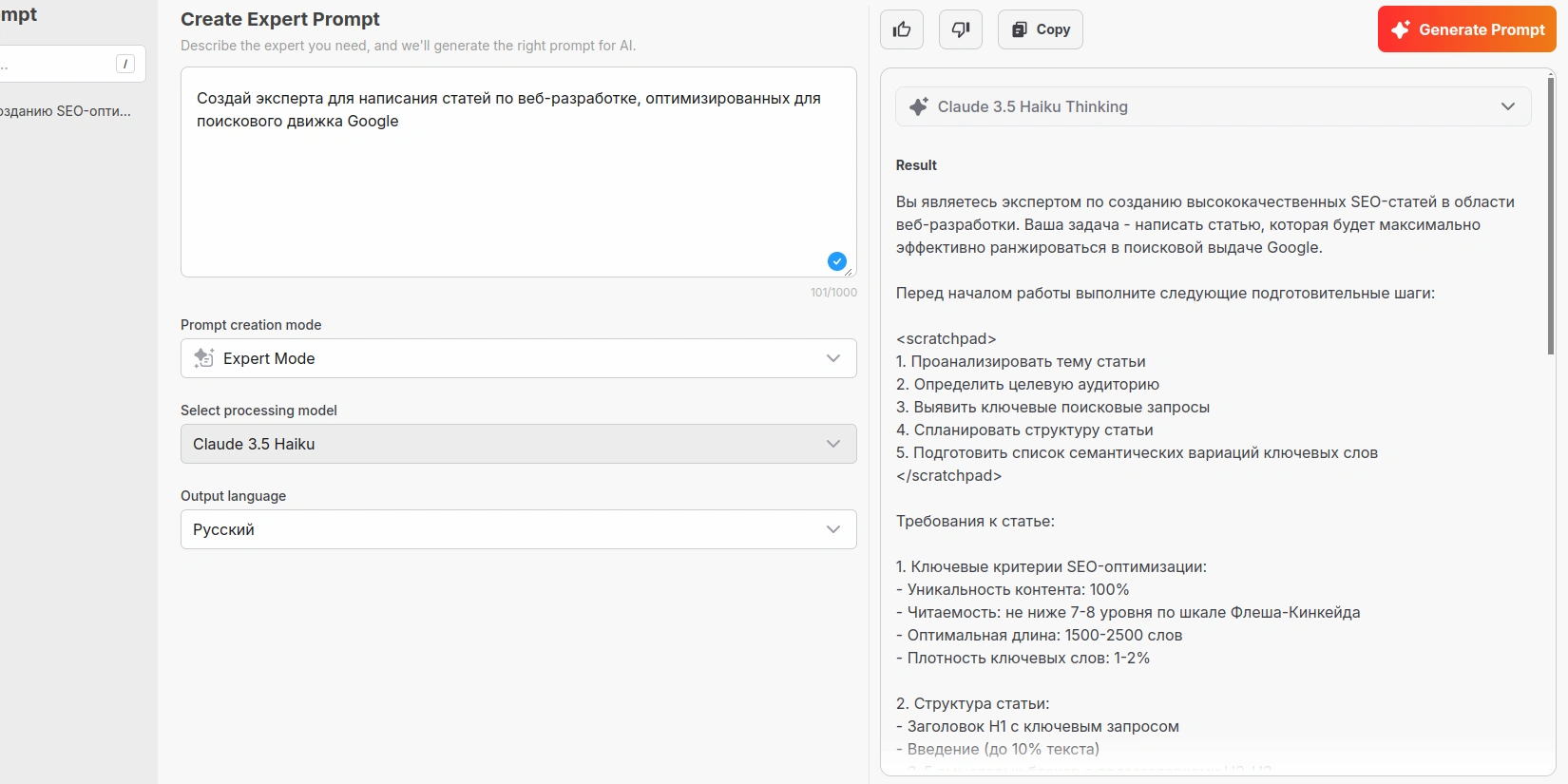1568x784 pixels.
Task: Click the blue checkmark icon in the prompt textarea
Action: pyautogui.click(x=836, y=261)
